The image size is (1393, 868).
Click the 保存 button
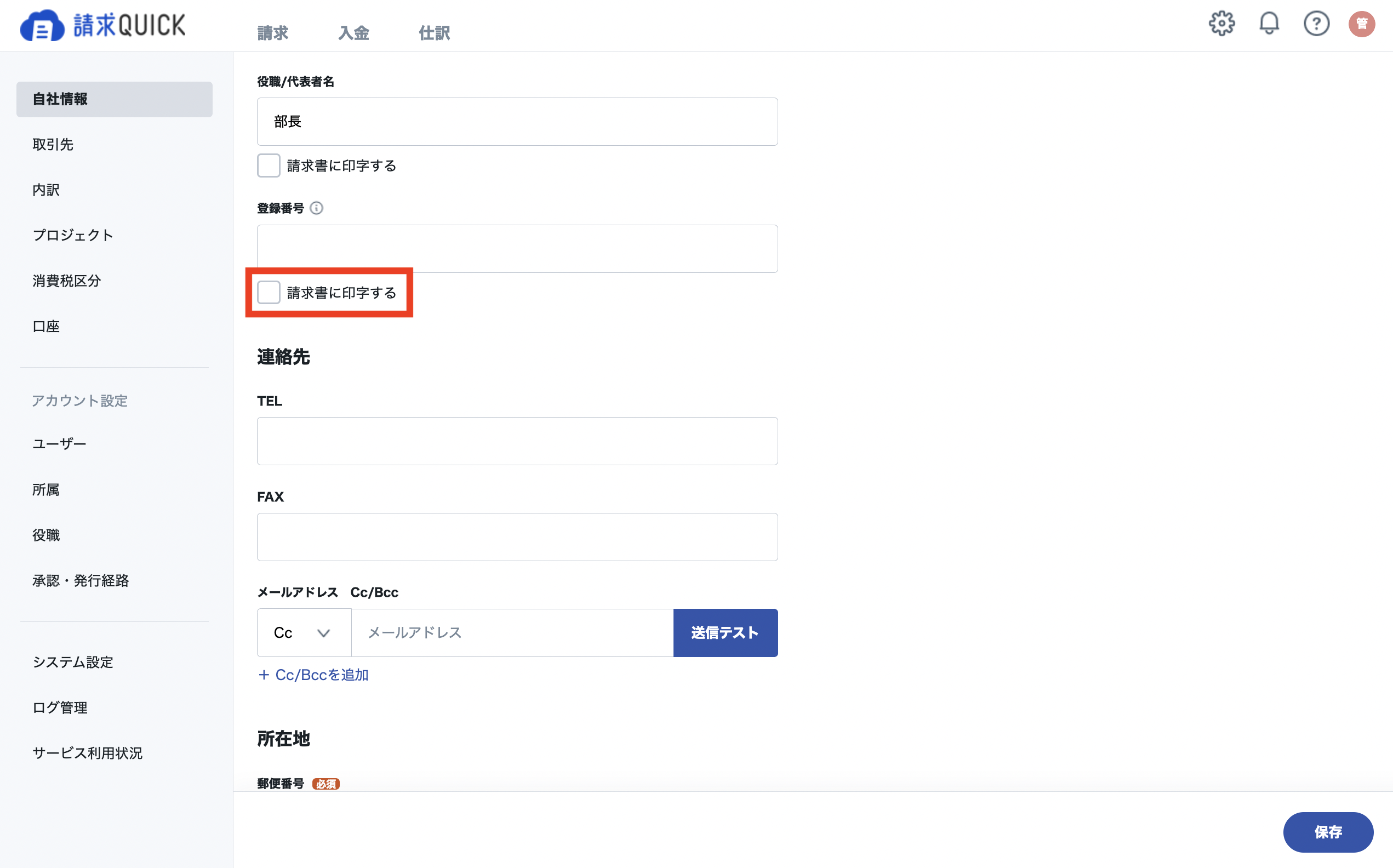coord(1328,832)
